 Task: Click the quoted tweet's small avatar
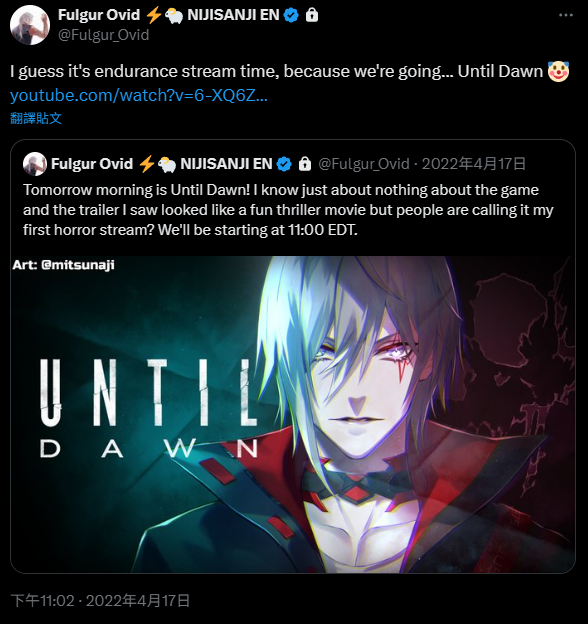pyautogui.click(x=35, y=164)
